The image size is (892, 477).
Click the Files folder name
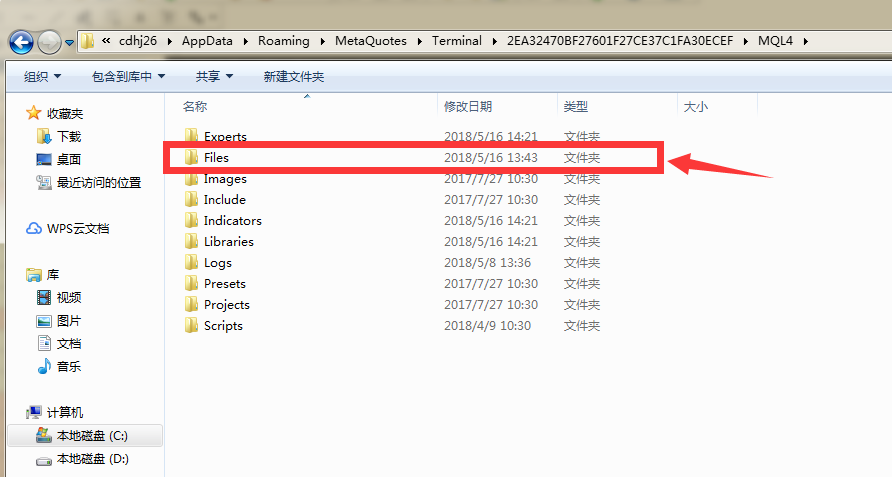tap(216, 158)
